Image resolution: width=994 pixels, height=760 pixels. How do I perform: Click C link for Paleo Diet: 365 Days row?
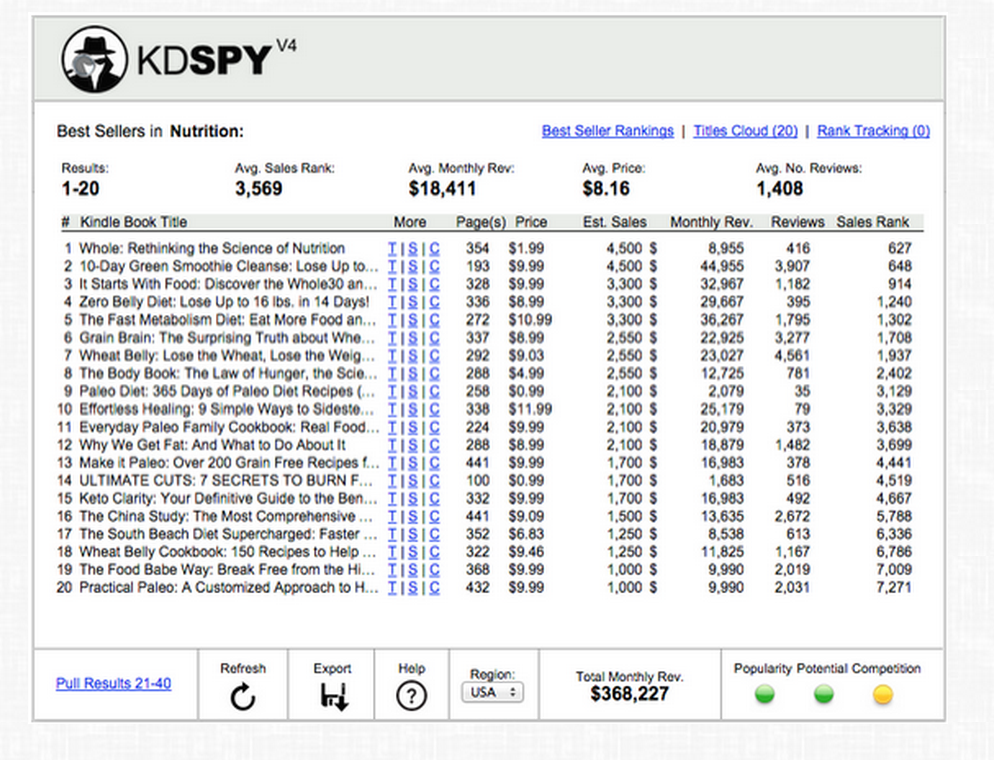[x=434, y=391]
